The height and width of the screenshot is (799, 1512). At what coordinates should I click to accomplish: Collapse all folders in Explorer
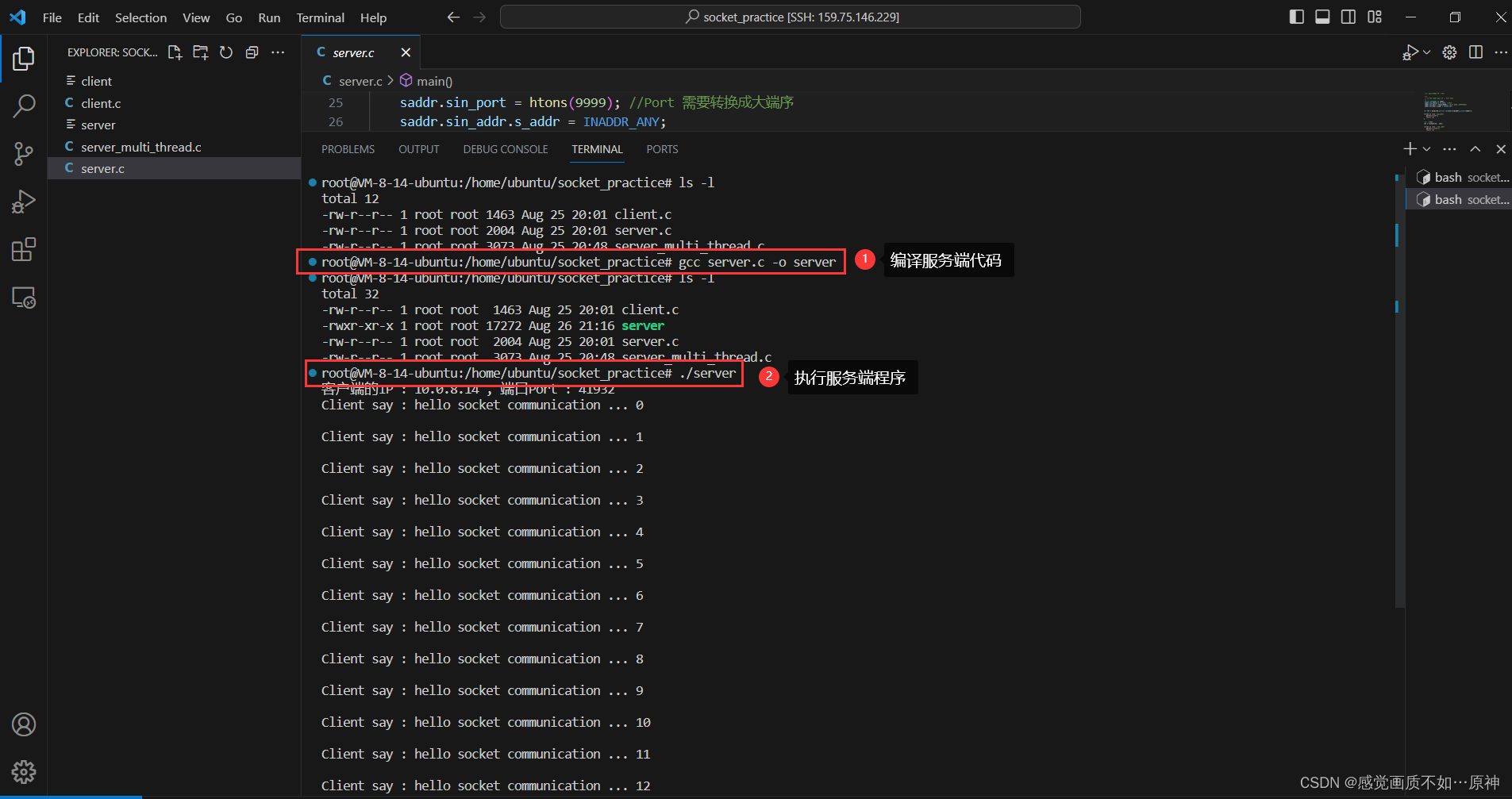coord(252,52)
